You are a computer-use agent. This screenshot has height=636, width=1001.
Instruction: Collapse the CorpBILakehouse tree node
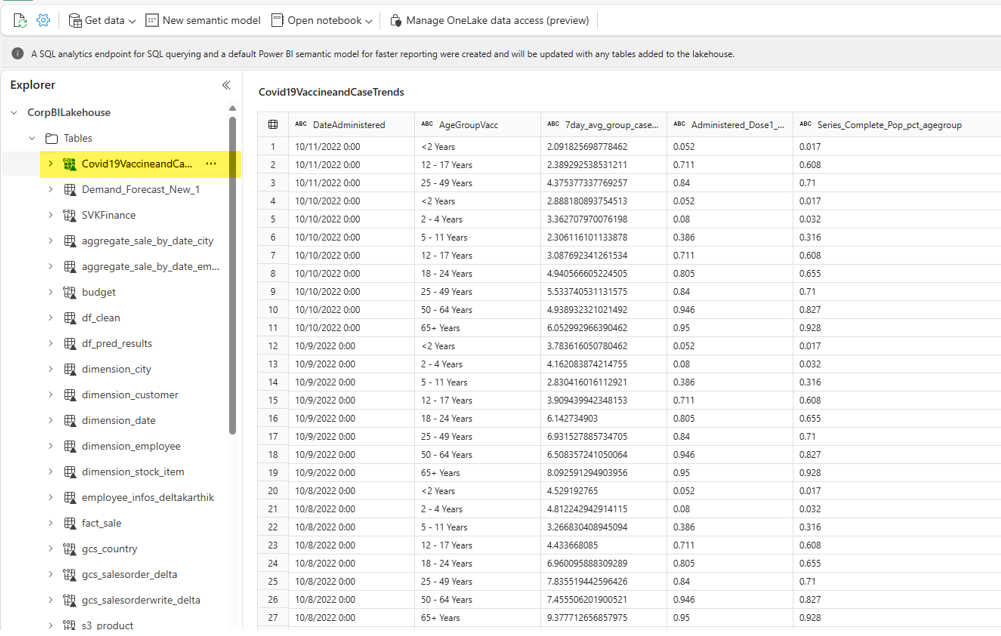coord(14,112)
